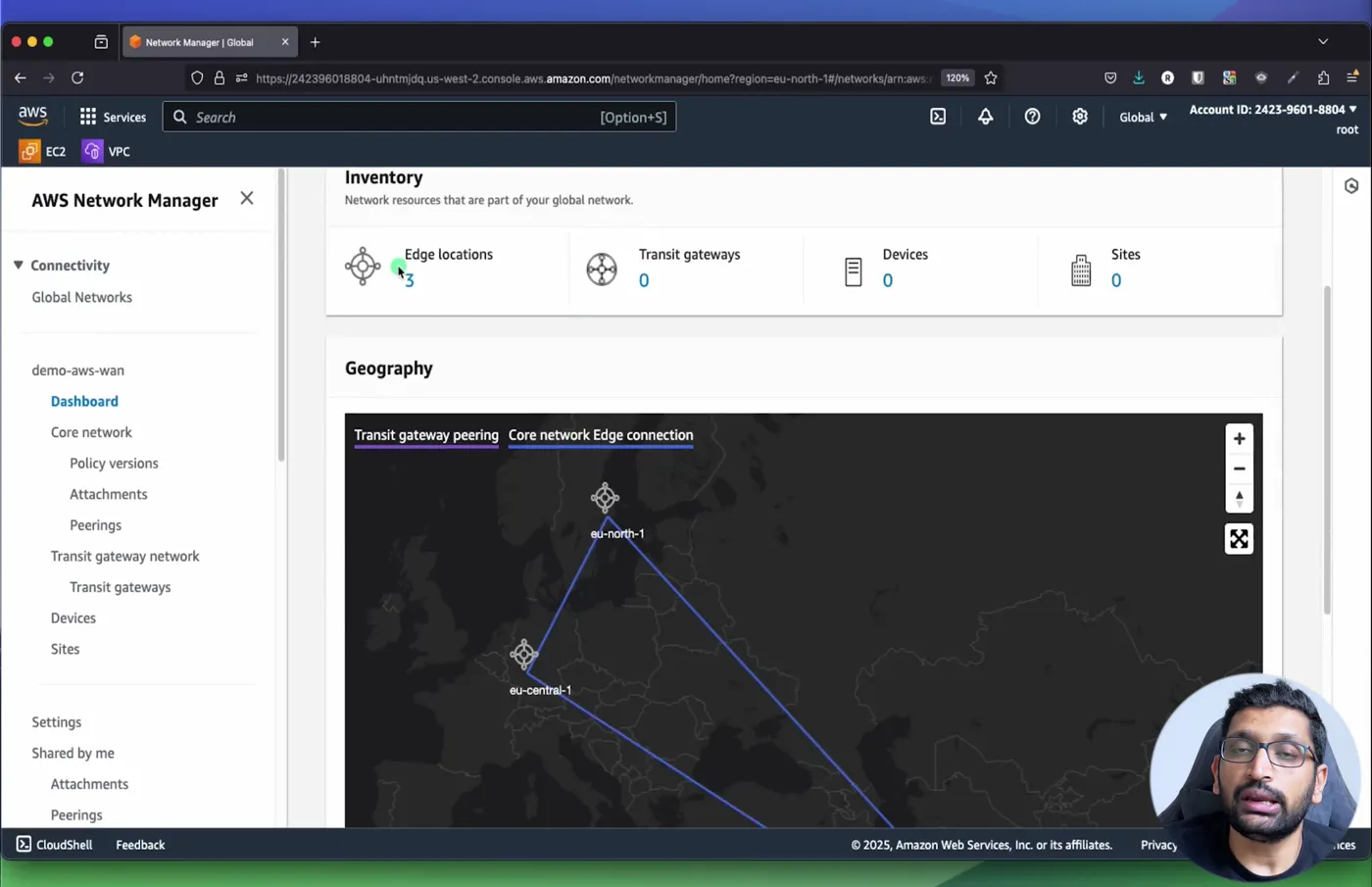Open browser list-all-tabs chevron

(x=1323, y=42)
